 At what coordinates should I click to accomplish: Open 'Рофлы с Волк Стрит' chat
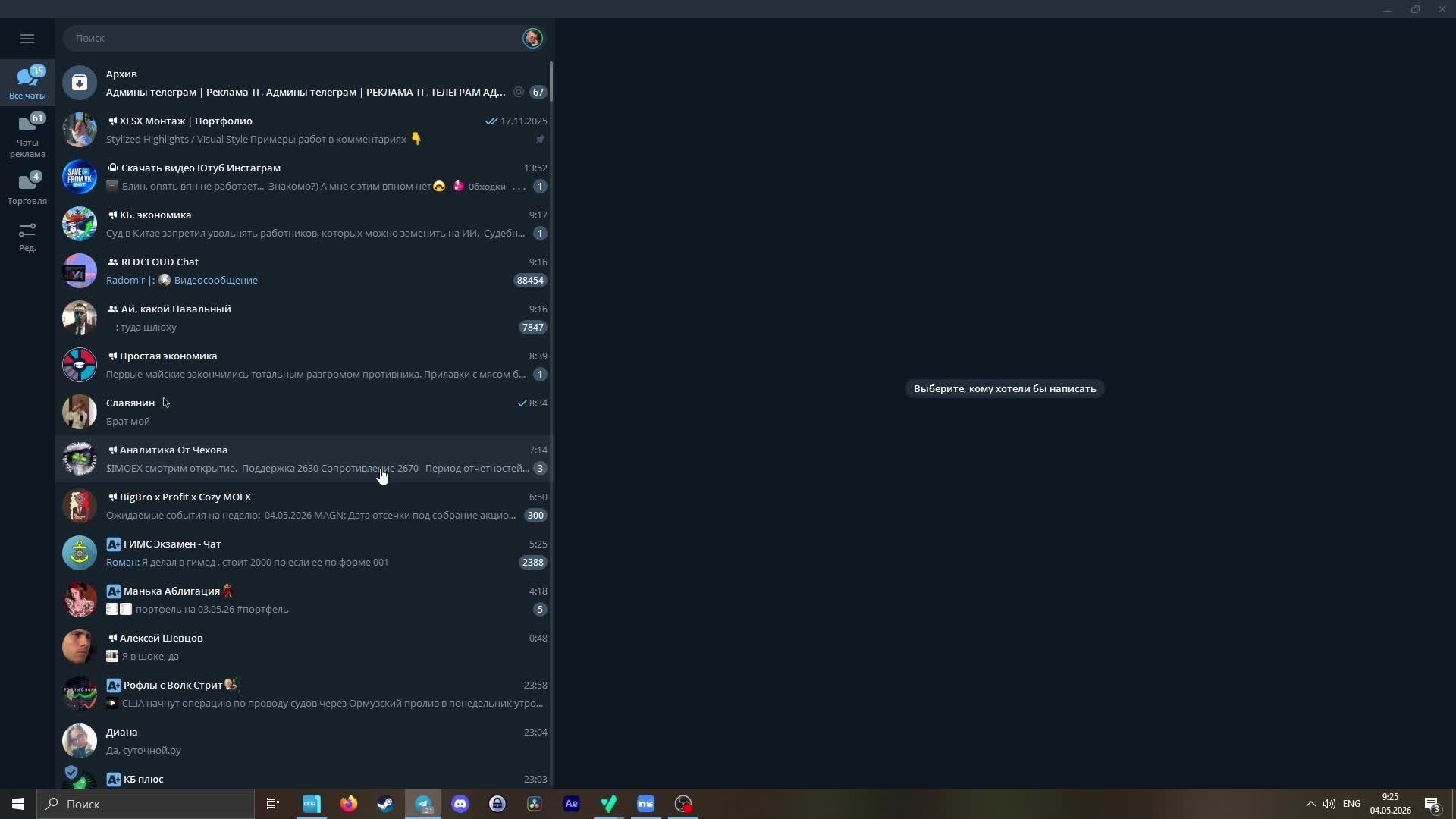(304, 694)
